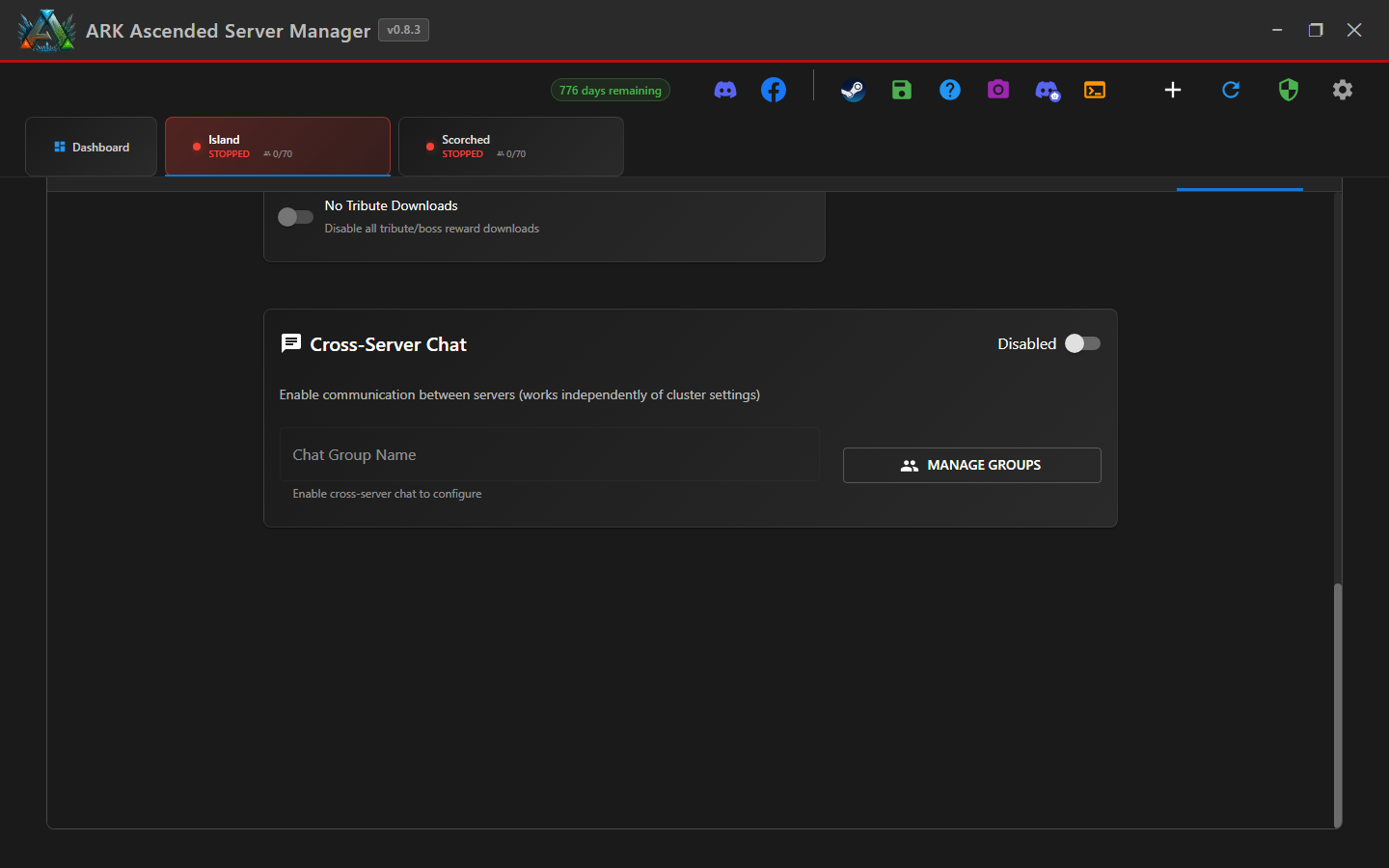Open Discord bot settings icon
Viewport: 1389px width, 868px height.
[x=1048, y=91]
